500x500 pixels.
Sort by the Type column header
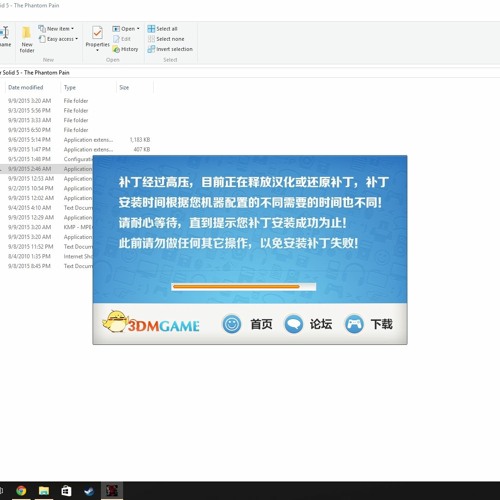pos(70,87)
